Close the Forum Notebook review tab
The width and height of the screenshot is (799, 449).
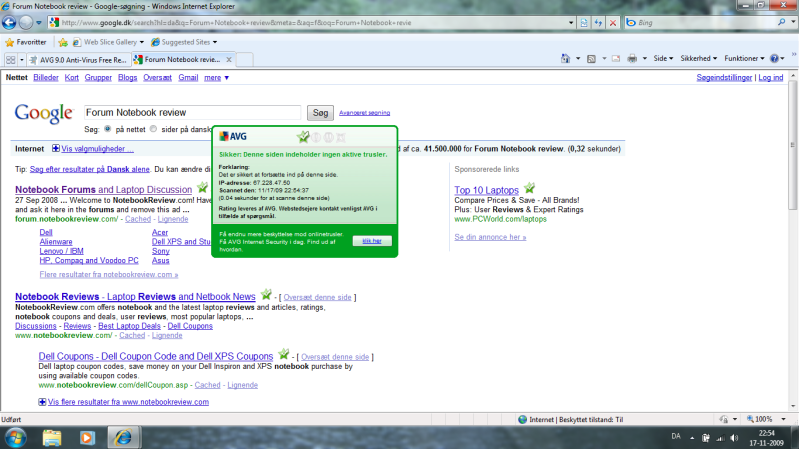click(x=229, y=60)
